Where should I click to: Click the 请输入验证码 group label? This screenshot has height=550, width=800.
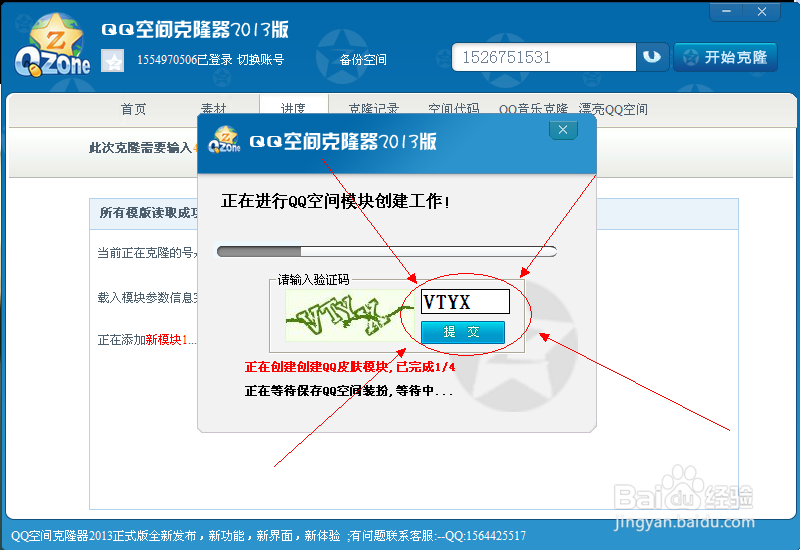click(313, 280)
